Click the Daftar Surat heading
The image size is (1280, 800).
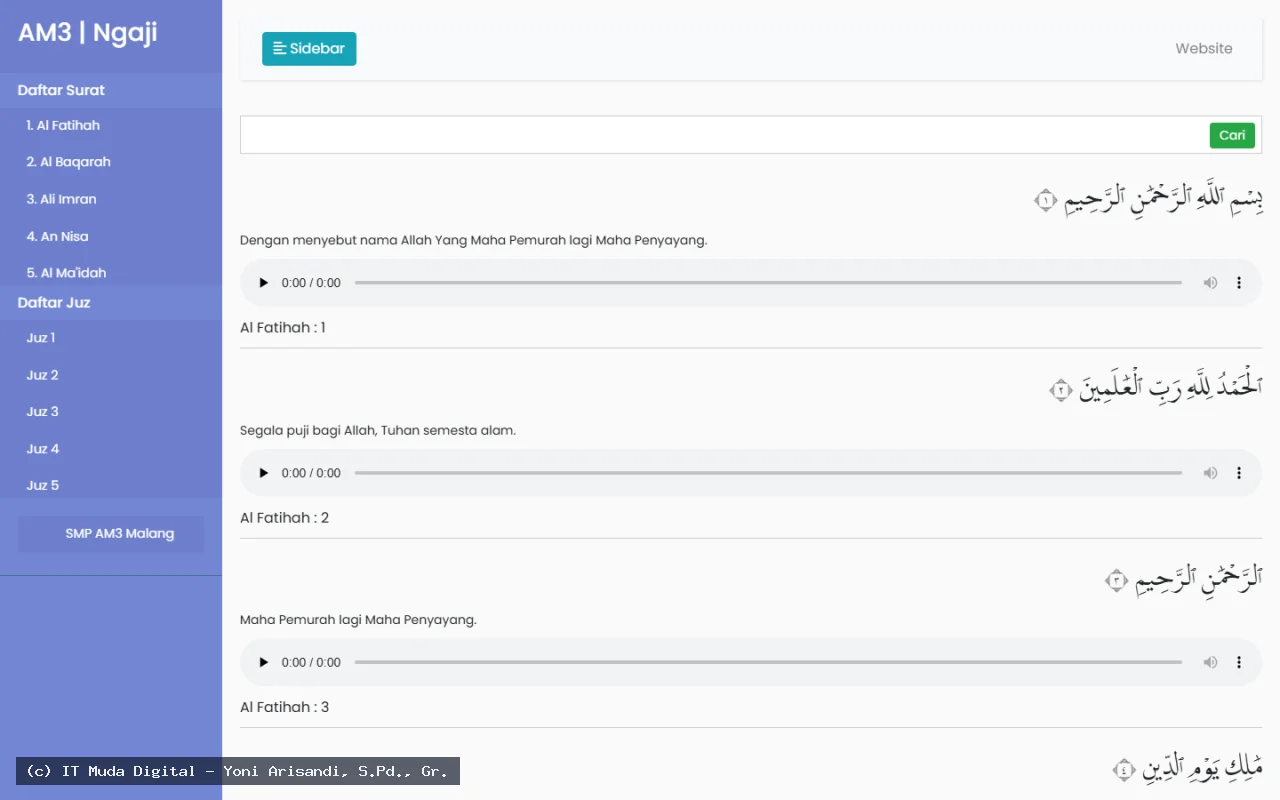click(61, 90)
